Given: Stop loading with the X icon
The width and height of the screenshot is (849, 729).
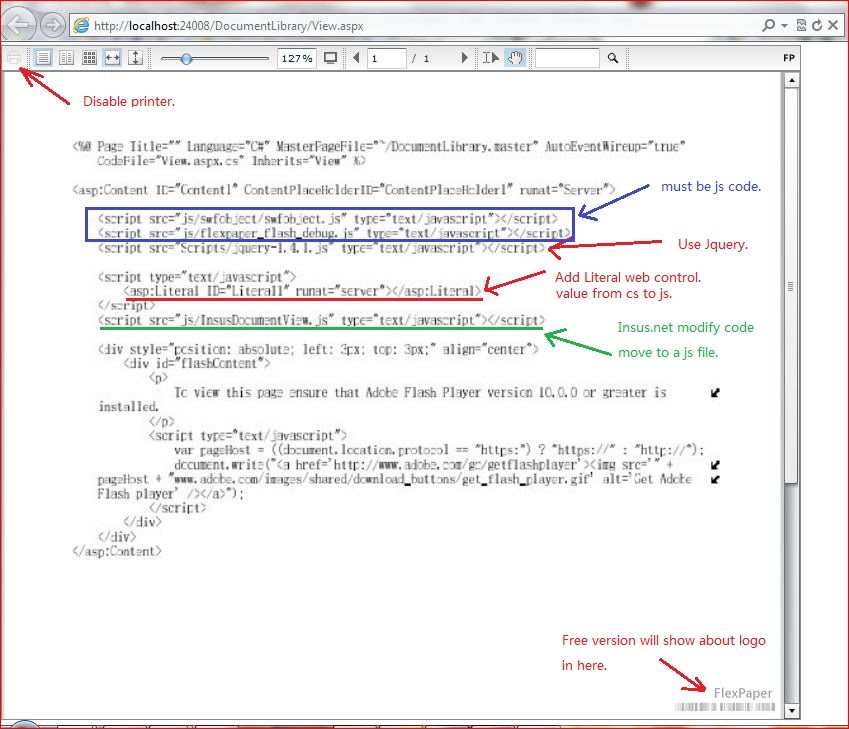Looking at the screenshot, I should click(833, 25).
